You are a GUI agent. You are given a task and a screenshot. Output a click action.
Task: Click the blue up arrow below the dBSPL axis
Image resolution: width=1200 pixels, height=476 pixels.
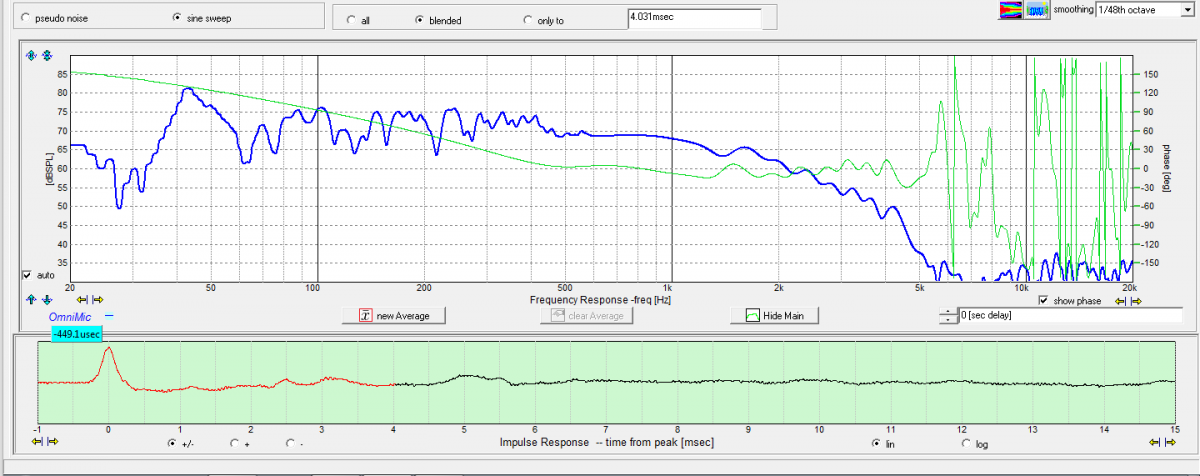point(30,299)
